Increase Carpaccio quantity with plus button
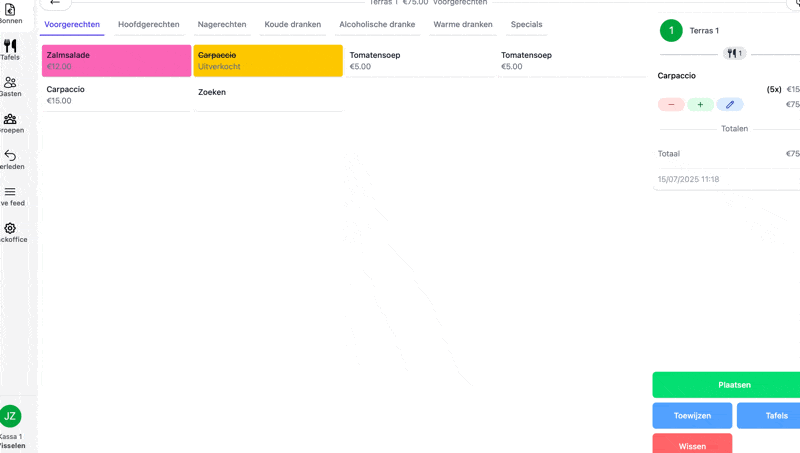This screenshot has width=800, height=453. pyautogui.click(x=700, y=105)
